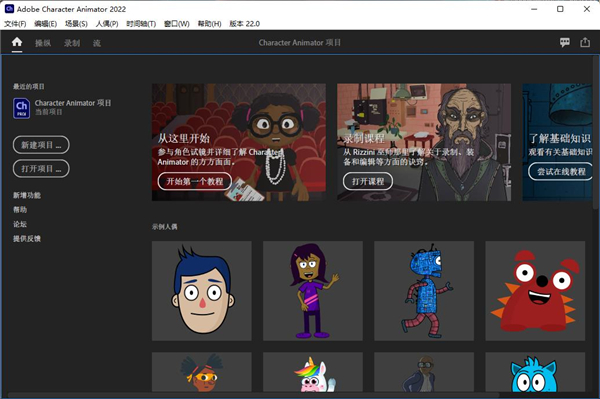Click the 打开课程 button
The height and width of the screenshot is (399, 600).
click(x=368, y=181)
